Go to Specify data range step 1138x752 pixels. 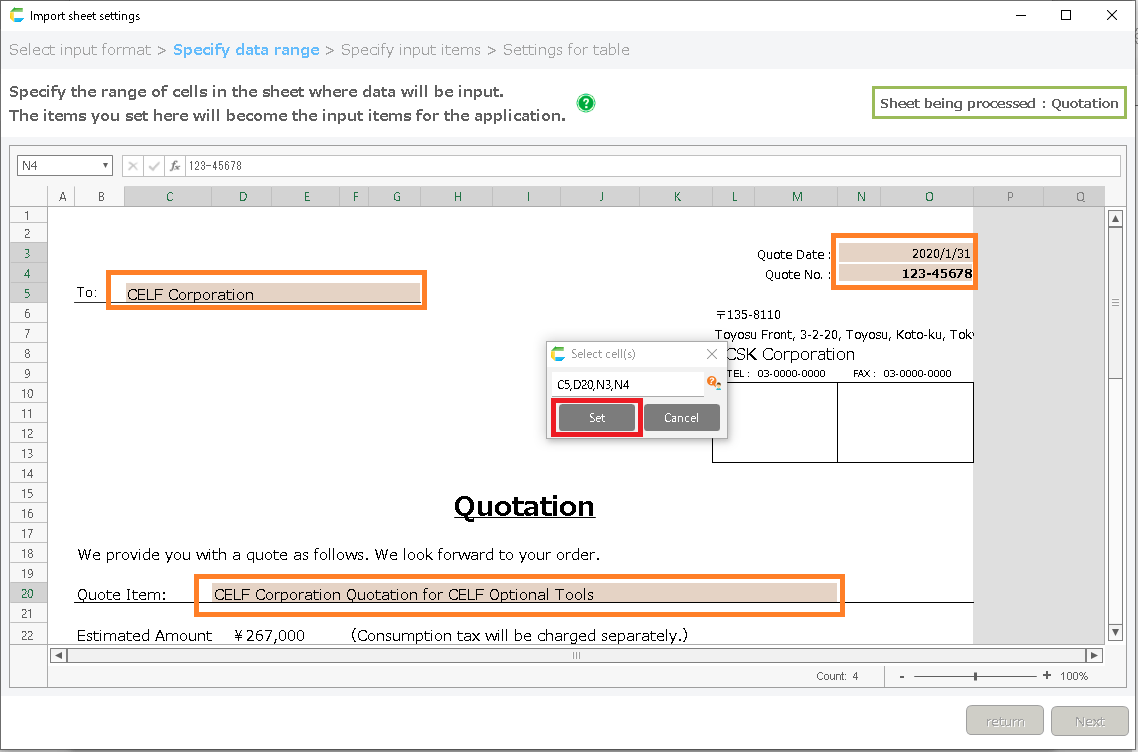coord(246,50)
